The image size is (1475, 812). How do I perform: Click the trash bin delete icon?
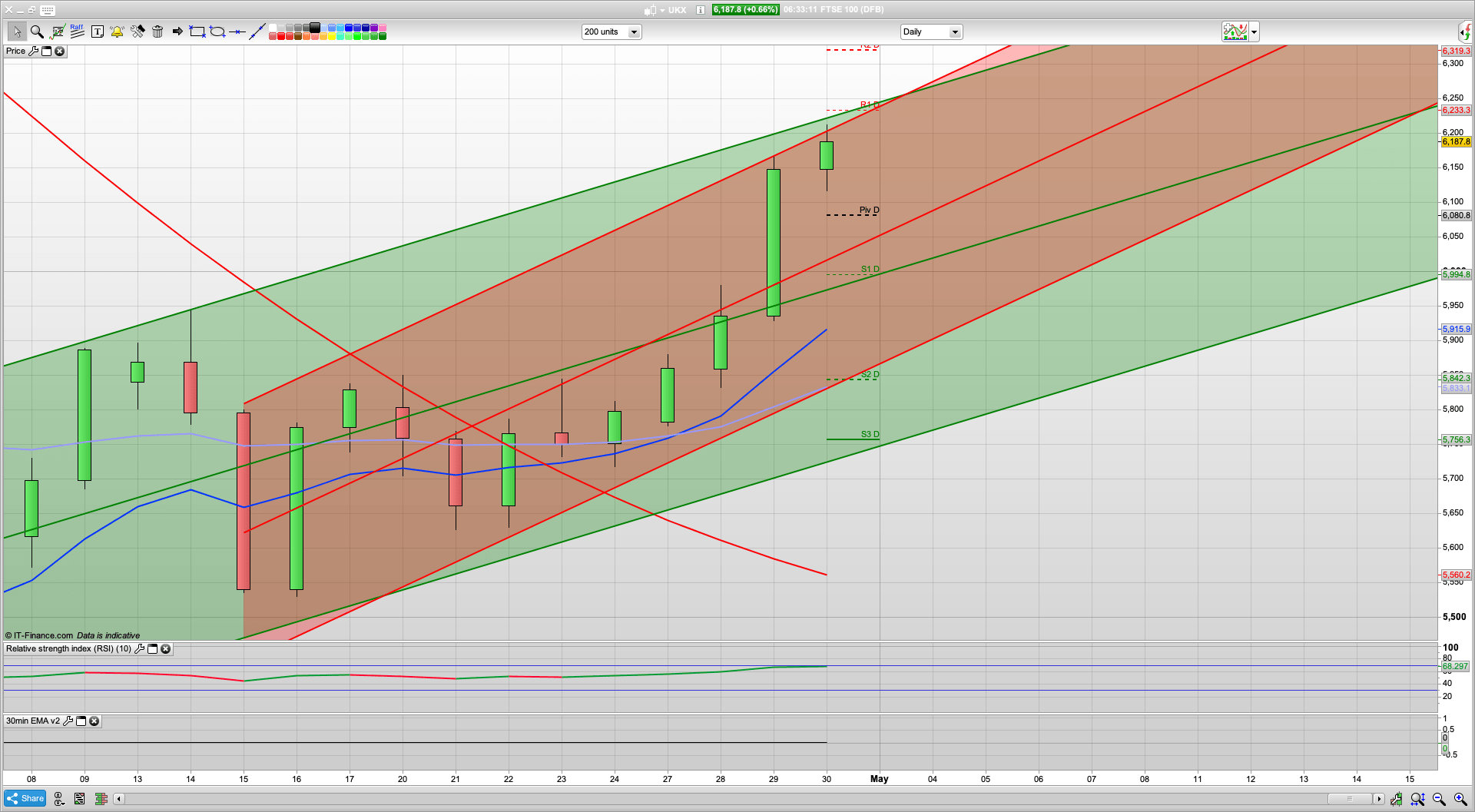(157, 31)
